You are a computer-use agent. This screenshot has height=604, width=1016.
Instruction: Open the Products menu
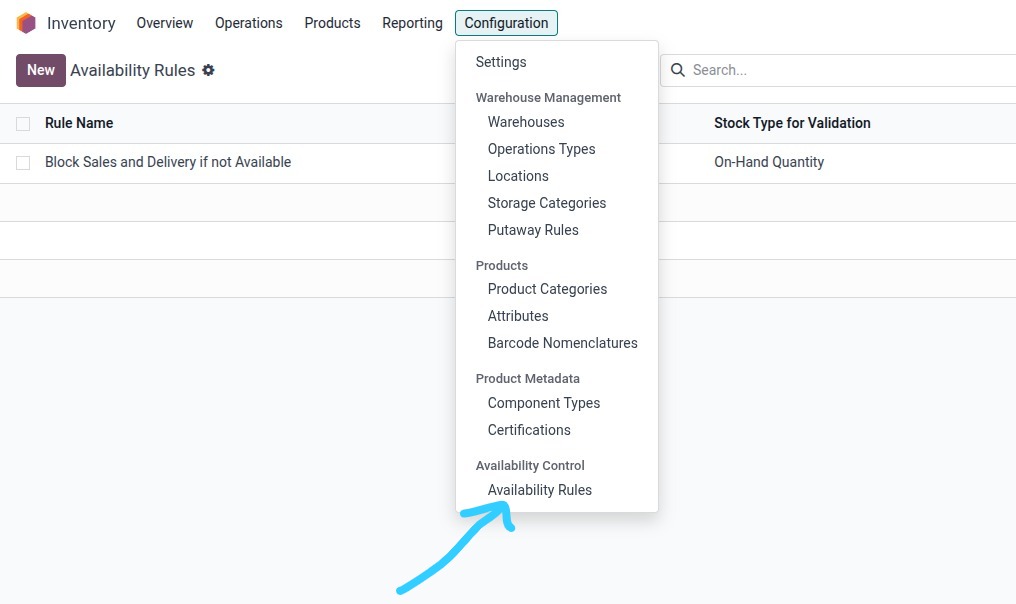coord(332,22)
